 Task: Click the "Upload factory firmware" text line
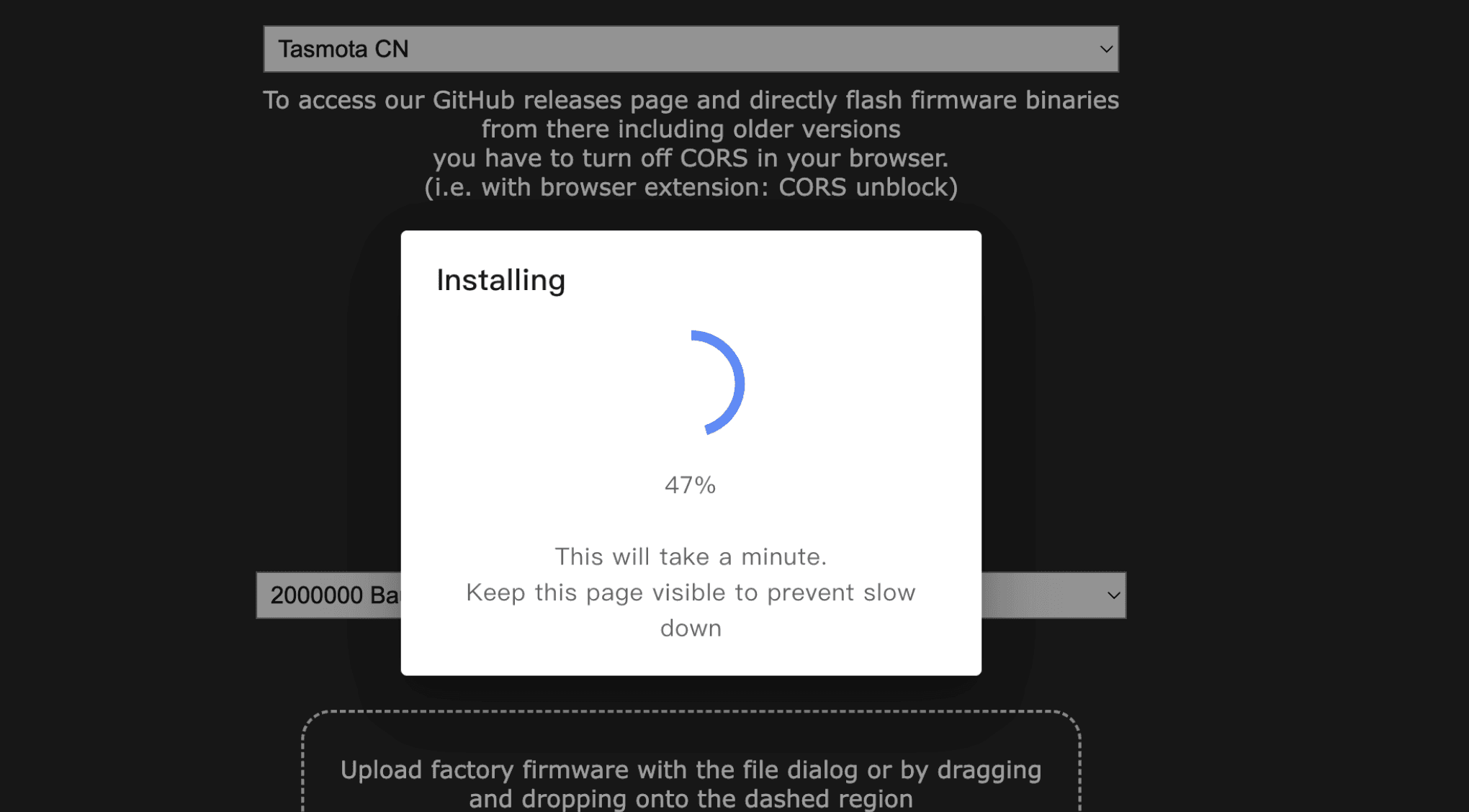(x=690, y=770)
